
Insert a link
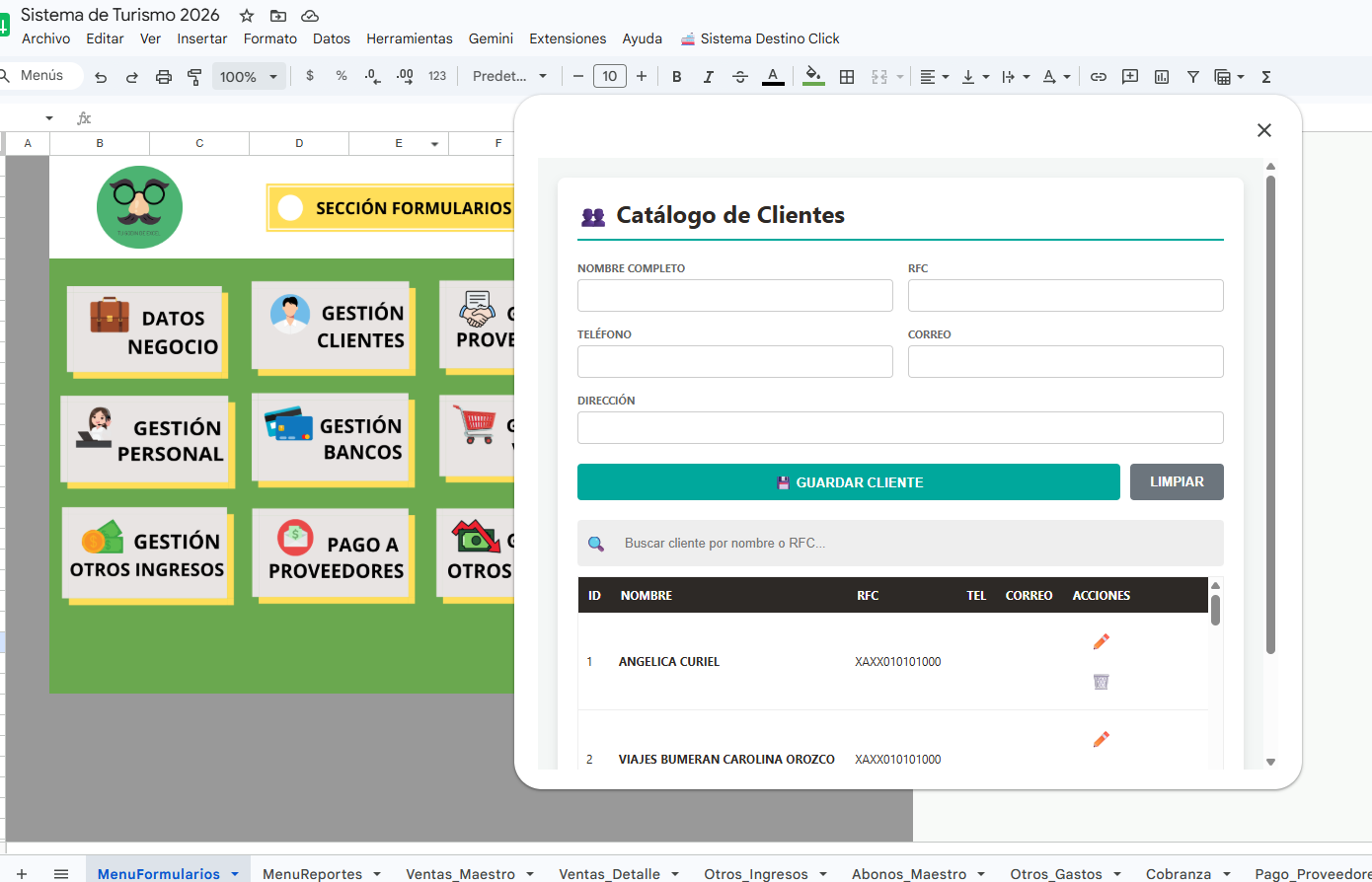1099,76
